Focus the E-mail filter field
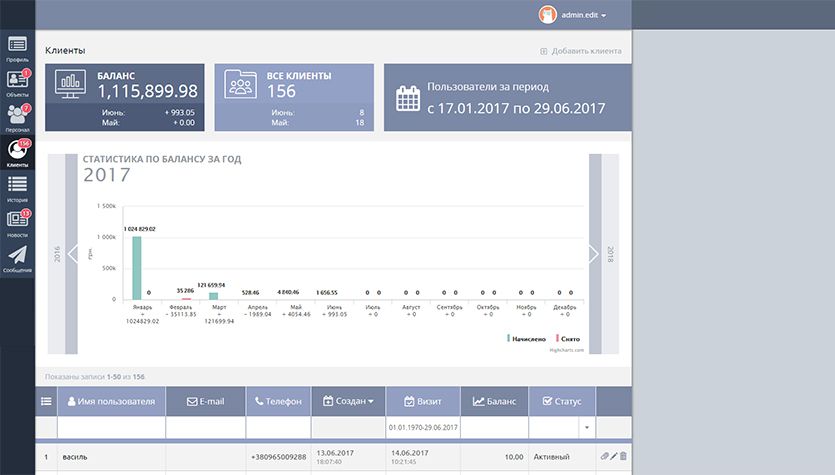835x475 pixels. tap(206, 428)
